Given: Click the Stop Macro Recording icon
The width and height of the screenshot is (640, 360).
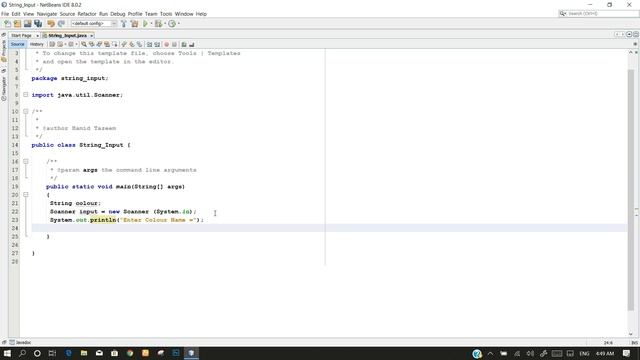Looking at the screenshot, I should pyautogui.click(x=174, y=44).
